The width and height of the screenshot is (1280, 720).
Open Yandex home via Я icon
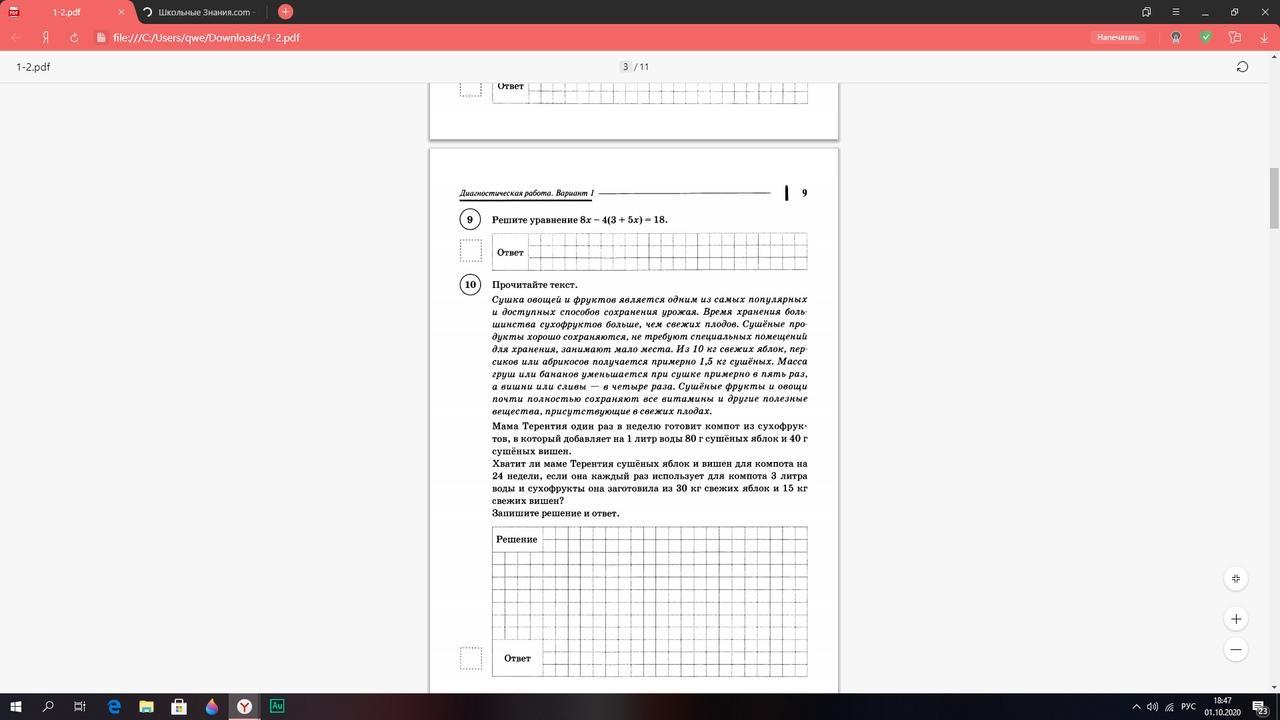tap(46, 37)
